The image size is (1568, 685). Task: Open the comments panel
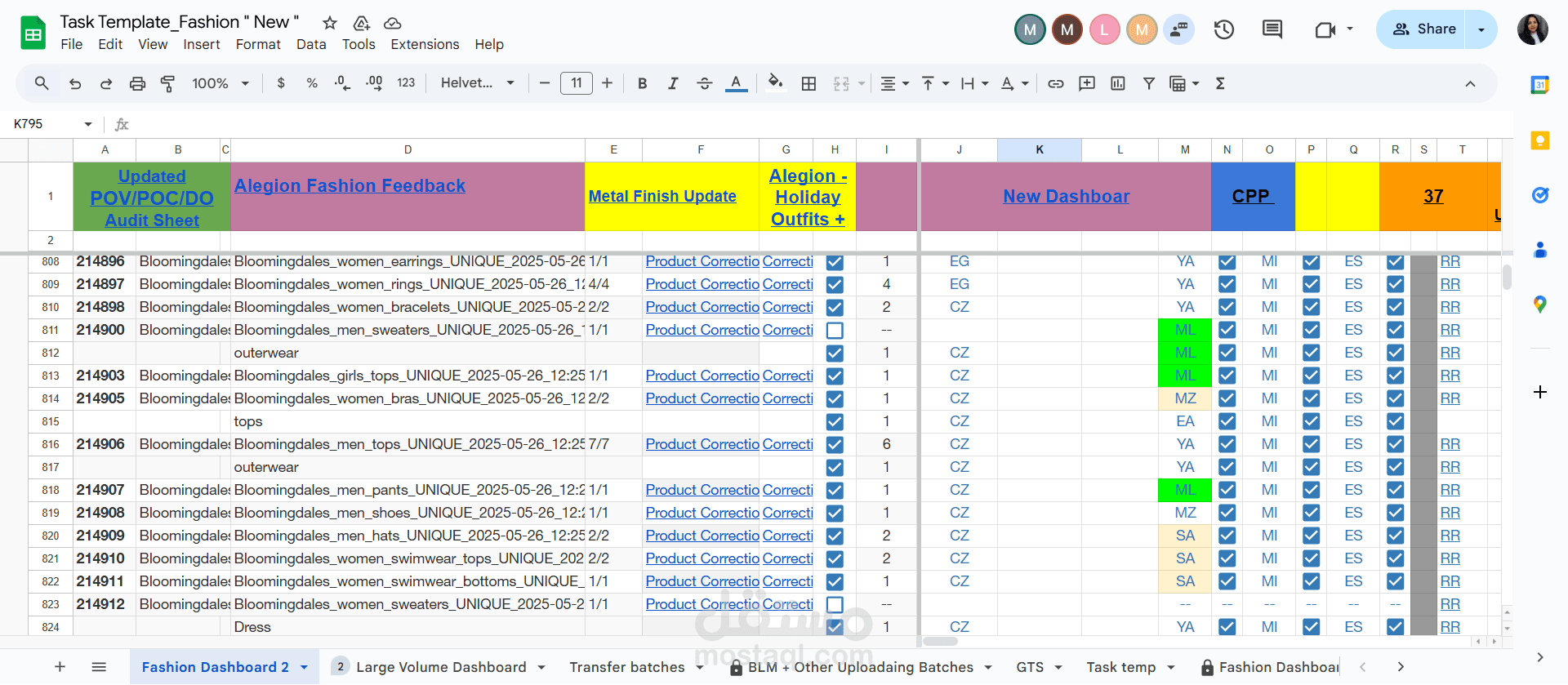click(1272, 30)
